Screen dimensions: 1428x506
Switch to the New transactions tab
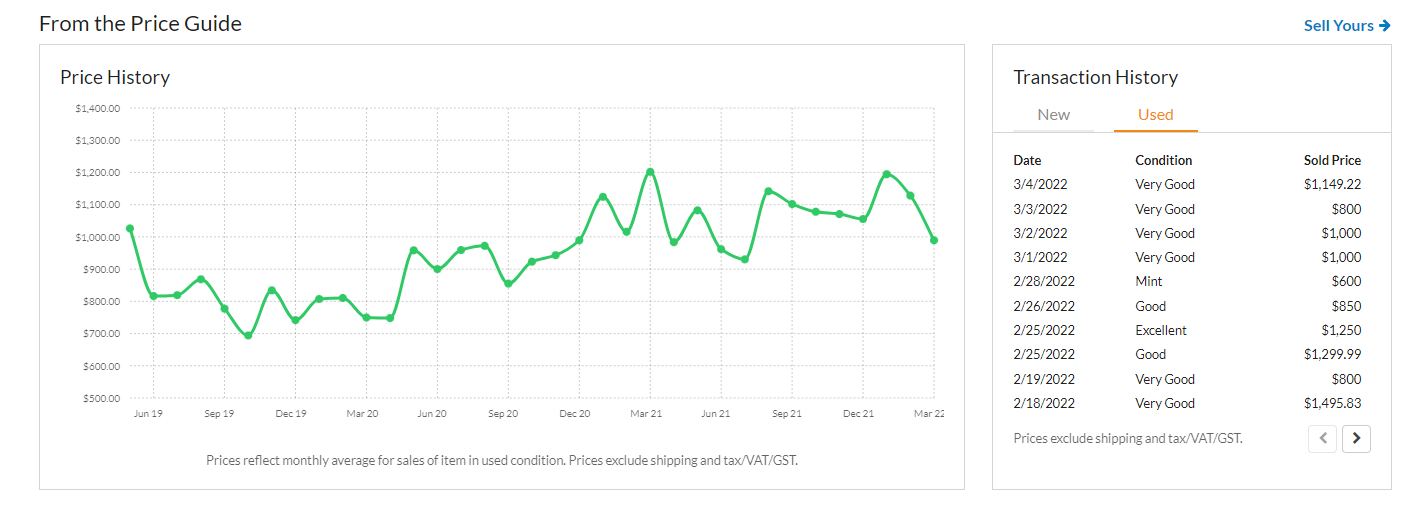pyautogui.click(x=1053, y=115)
